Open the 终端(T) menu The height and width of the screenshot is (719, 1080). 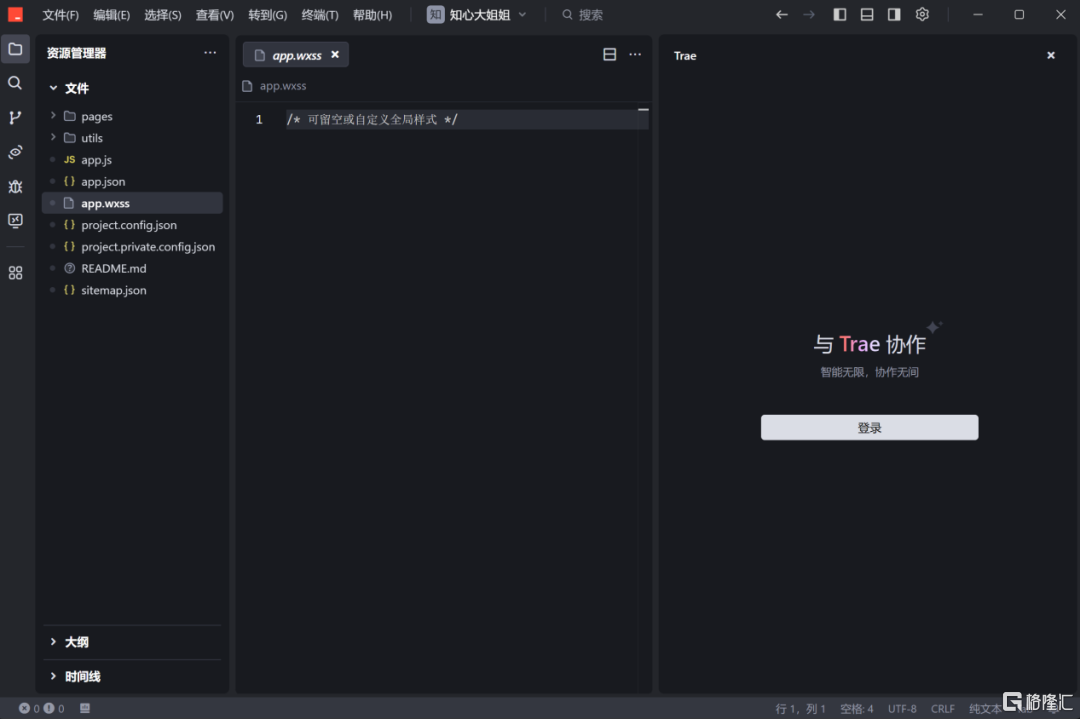[x=320, y=15]
